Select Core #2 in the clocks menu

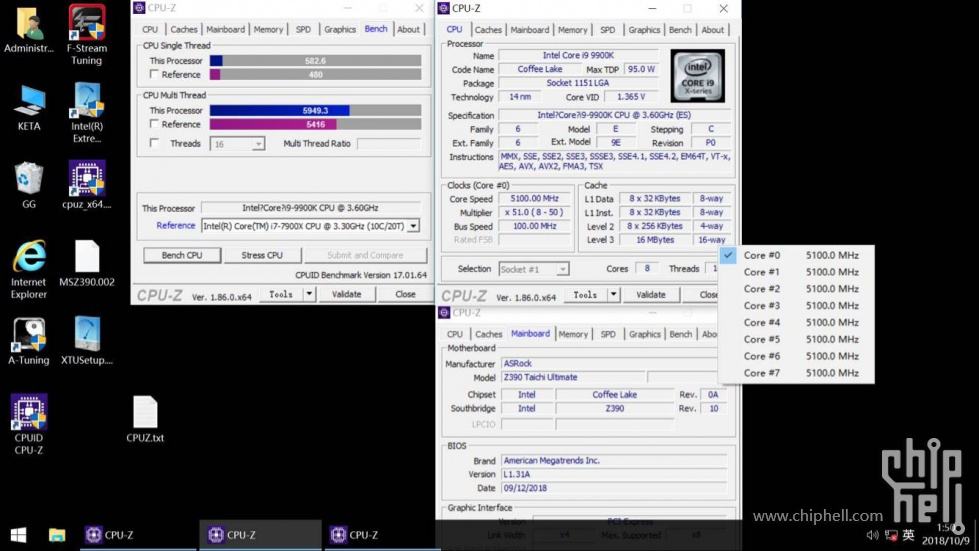pos(796,289)
